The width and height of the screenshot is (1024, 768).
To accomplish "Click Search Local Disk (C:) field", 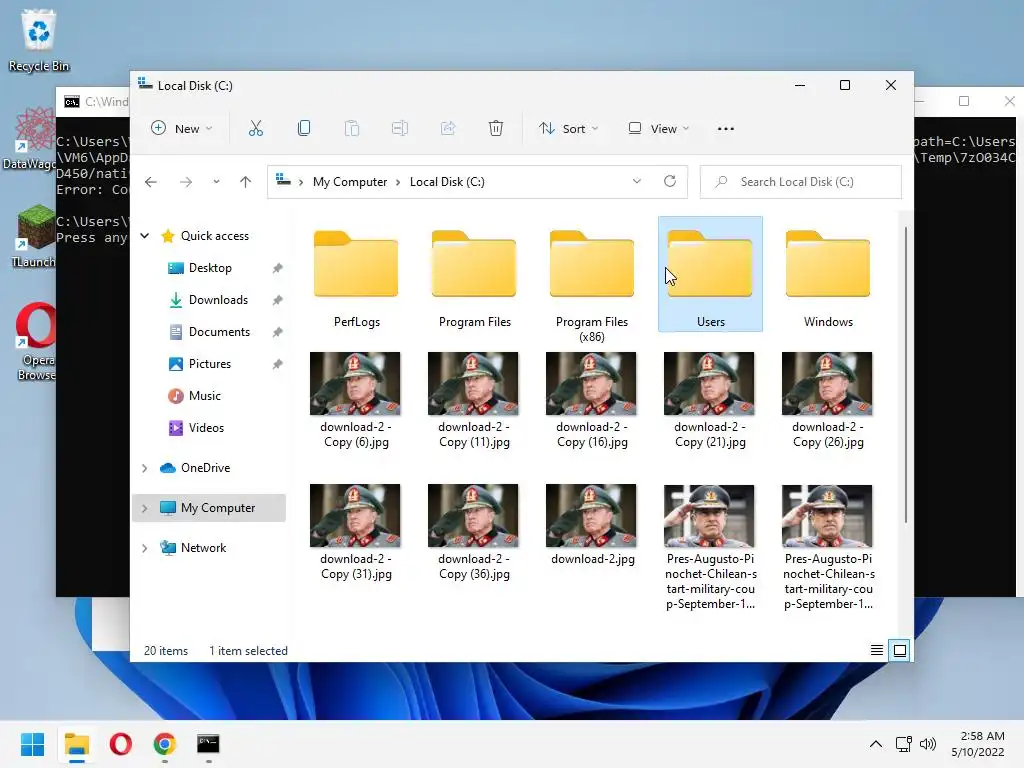I will [801, 182].
